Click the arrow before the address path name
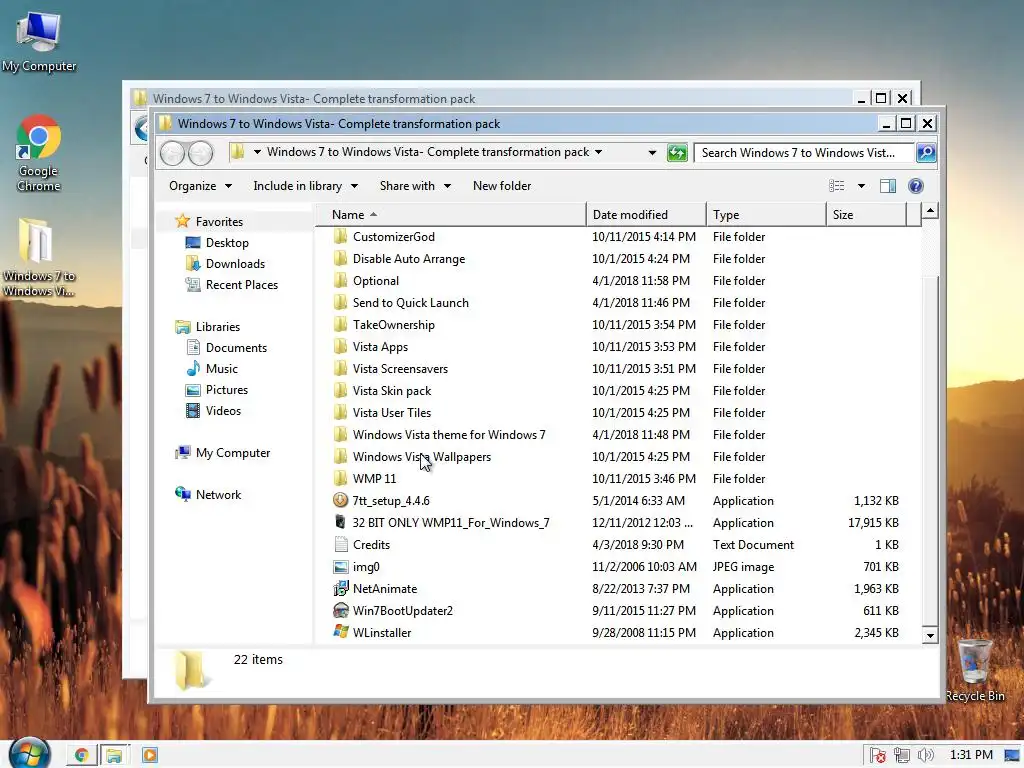Viewport: 1024px width, 768px height. click(257, 152)
